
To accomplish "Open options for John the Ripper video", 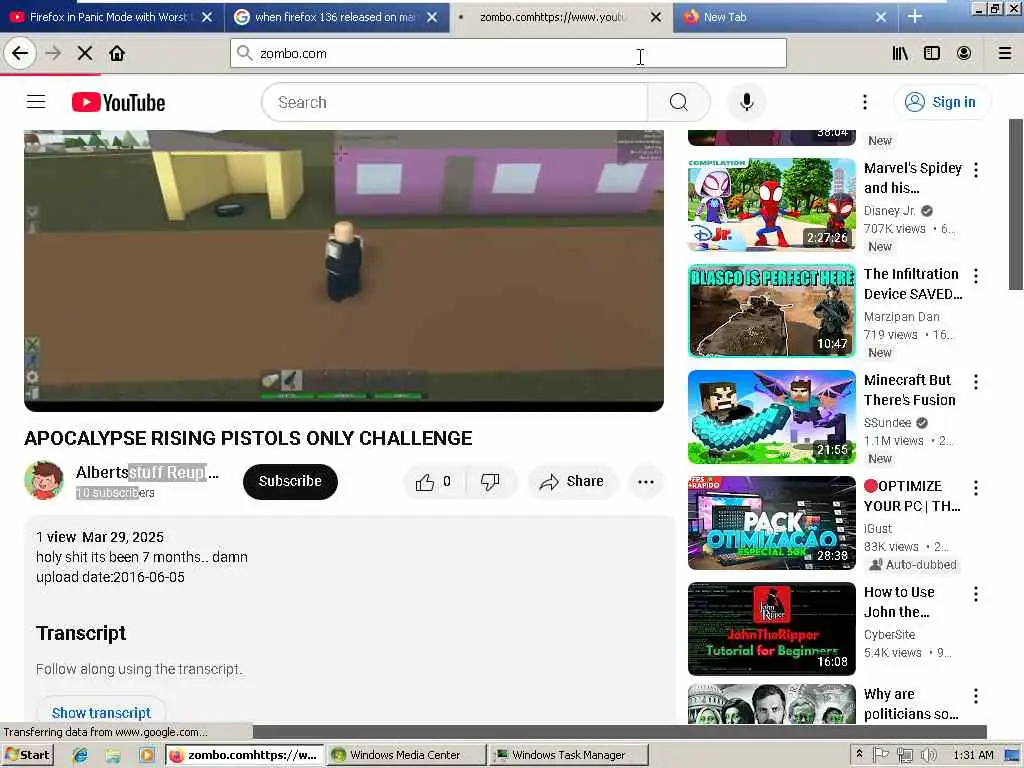I will [x=976, y=594].
